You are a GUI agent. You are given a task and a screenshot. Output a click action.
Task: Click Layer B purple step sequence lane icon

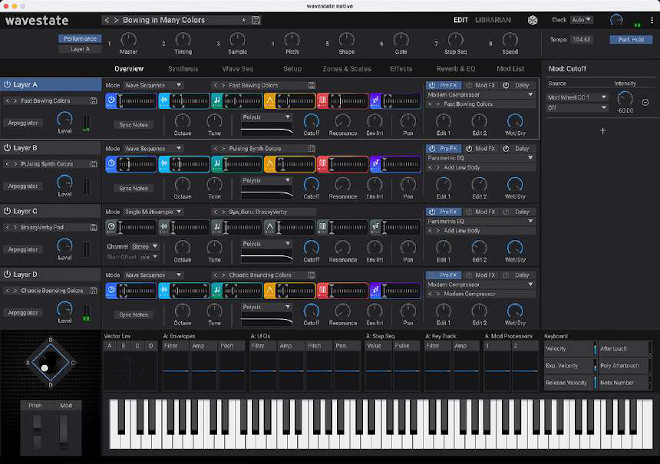click(375, 163)
